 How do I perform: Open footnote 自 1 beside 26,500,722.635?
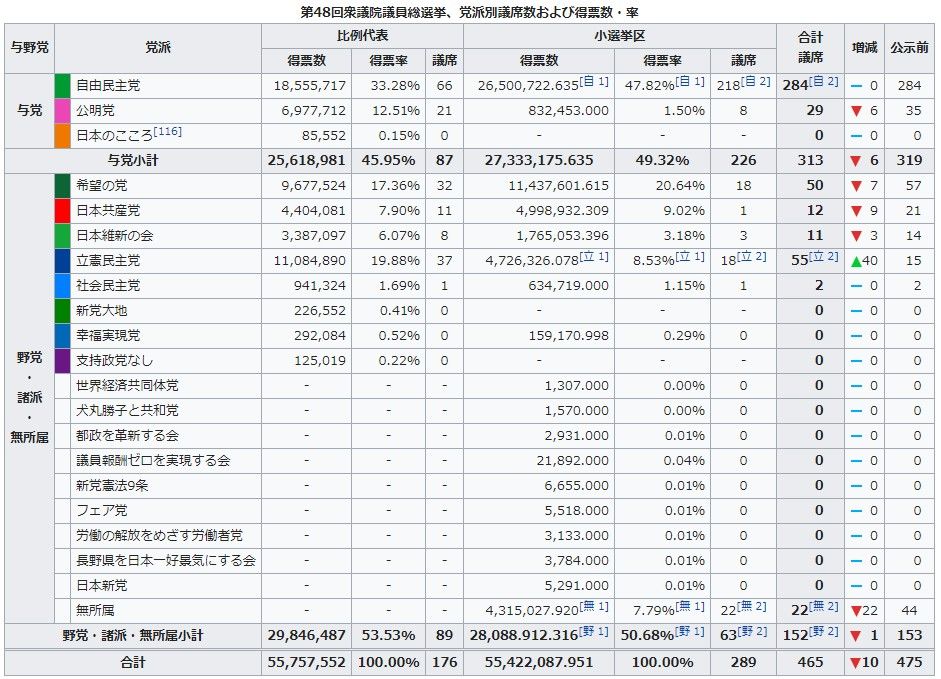pyautogui.click(x=595, y=81)
